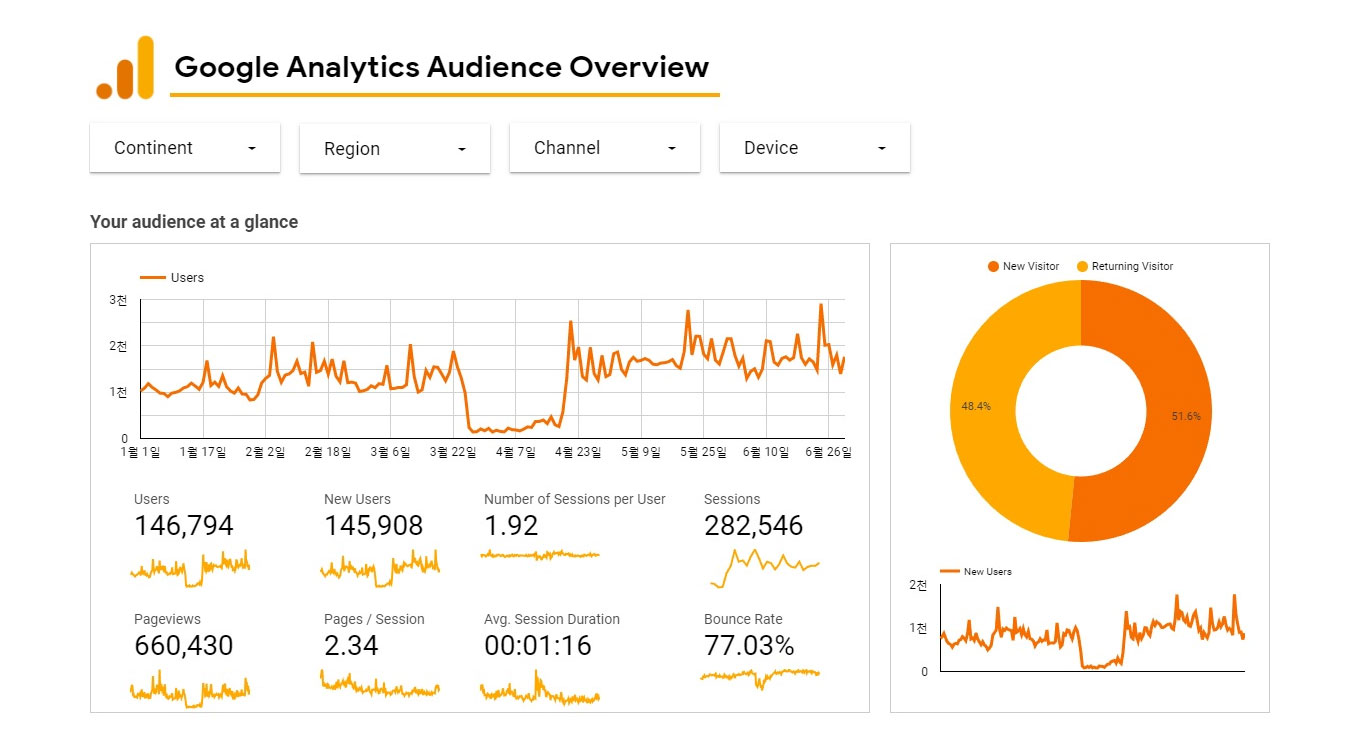Click the Bounce Rate sparkline under 77.03%
This screenshot has height=747, width=1360.
(x=760, y=677)
